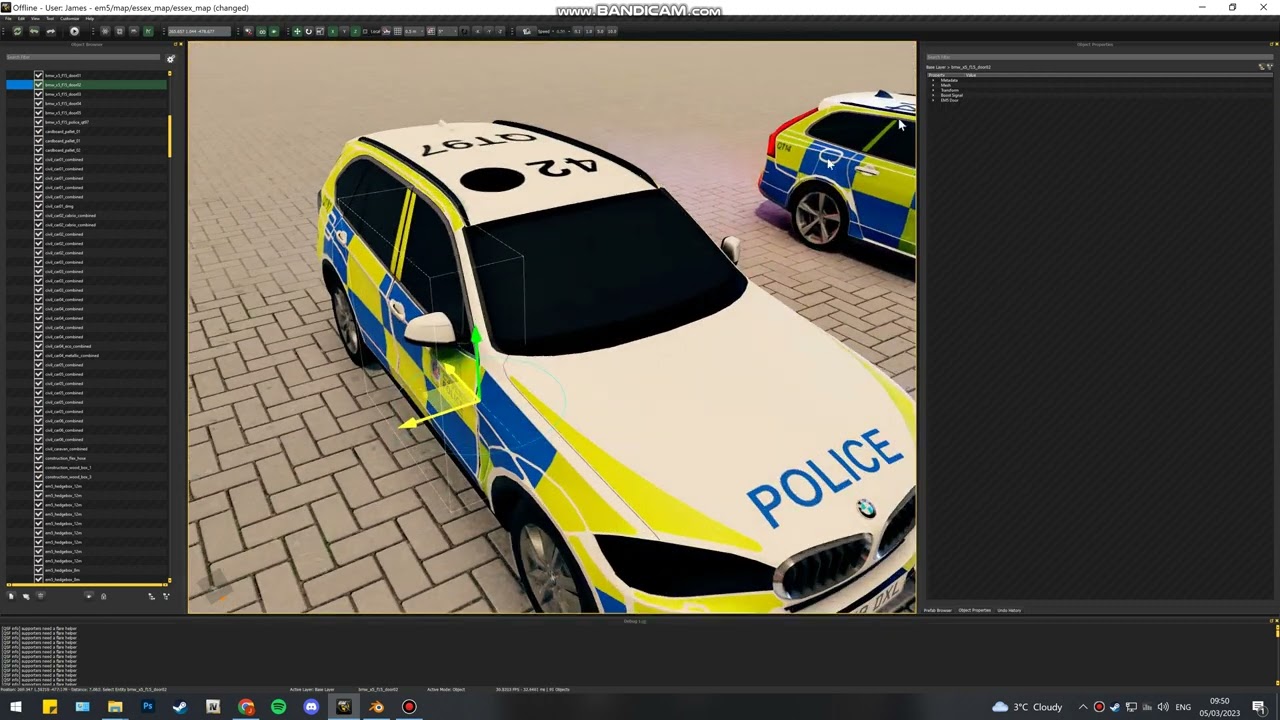Viewport: 1280px width, 720px height.
Task: Click the green vertical gizmo axis
Action: (x=476, y=362)
